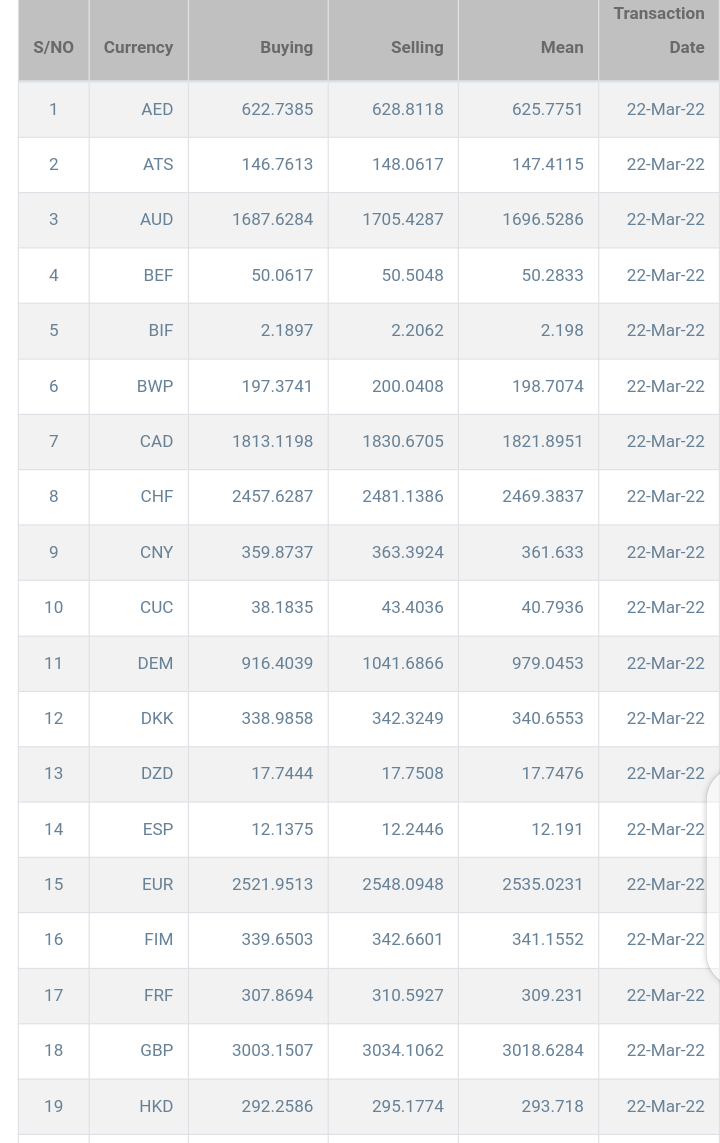The height and width of the screenshot is (1143, 720).
Task: Click the DEM selling rate 1041.6866
Action: click(402, 663)
